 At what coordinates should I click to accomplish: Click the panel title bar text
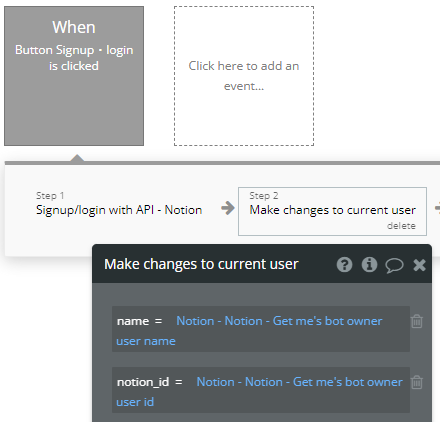pyautogui.click(x=201, y=264)
